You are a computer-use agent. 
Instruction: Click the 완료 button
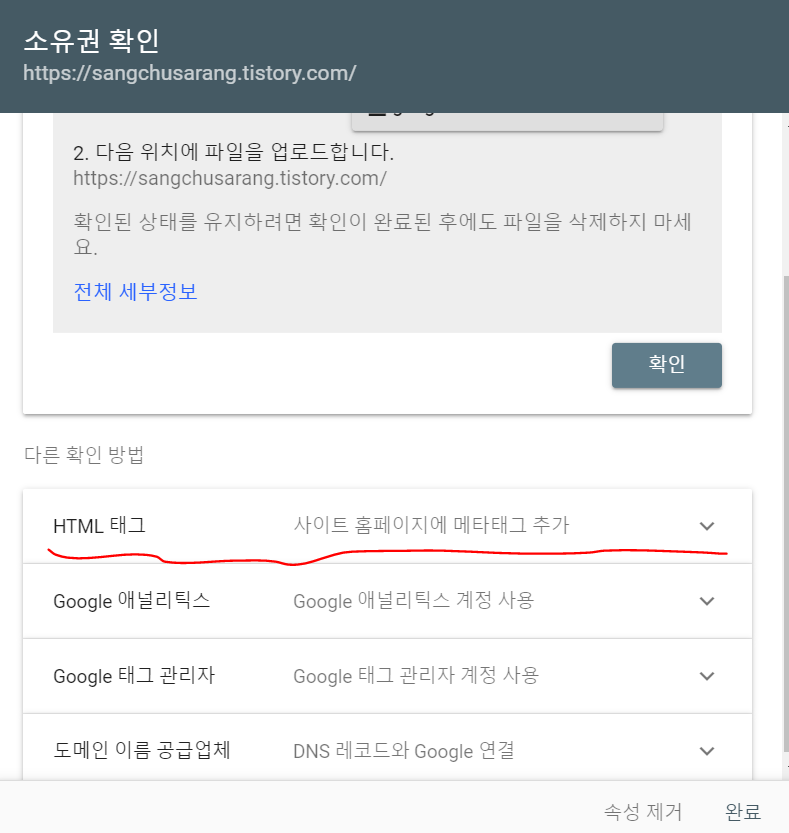743,811
